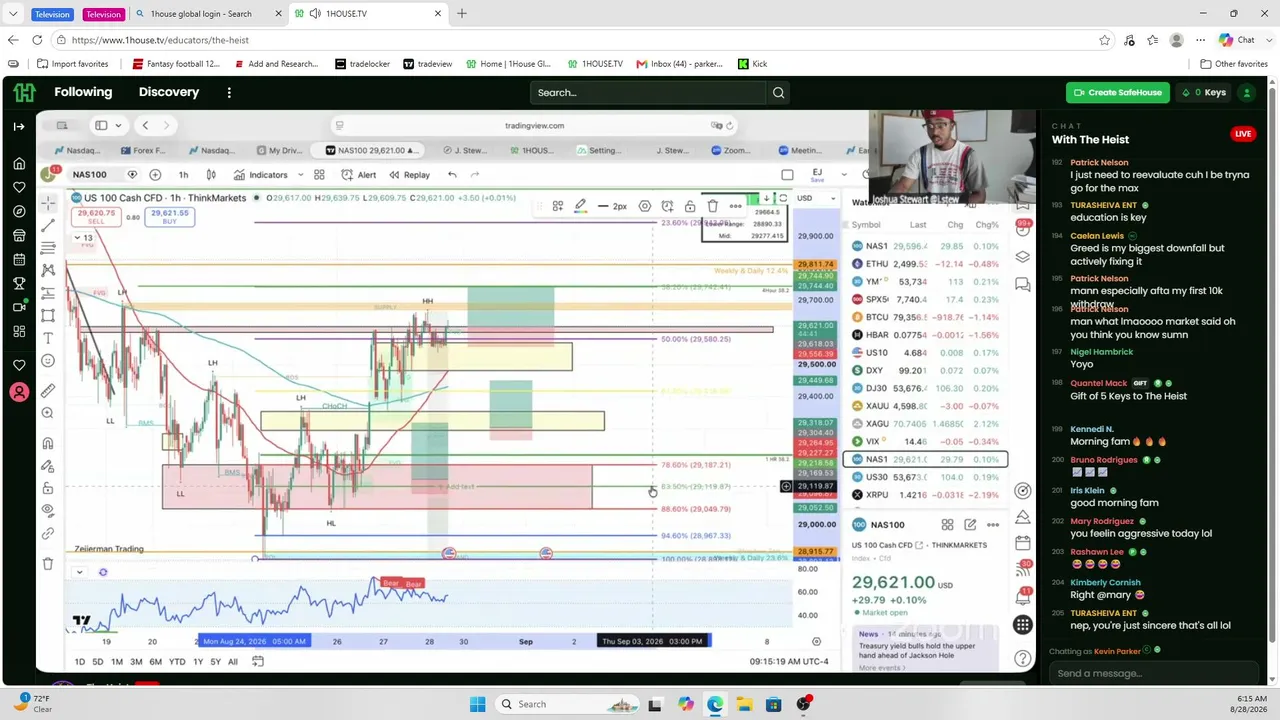Select the trend line drawing tool
1280x720 pixels.
tap(48, 226)
